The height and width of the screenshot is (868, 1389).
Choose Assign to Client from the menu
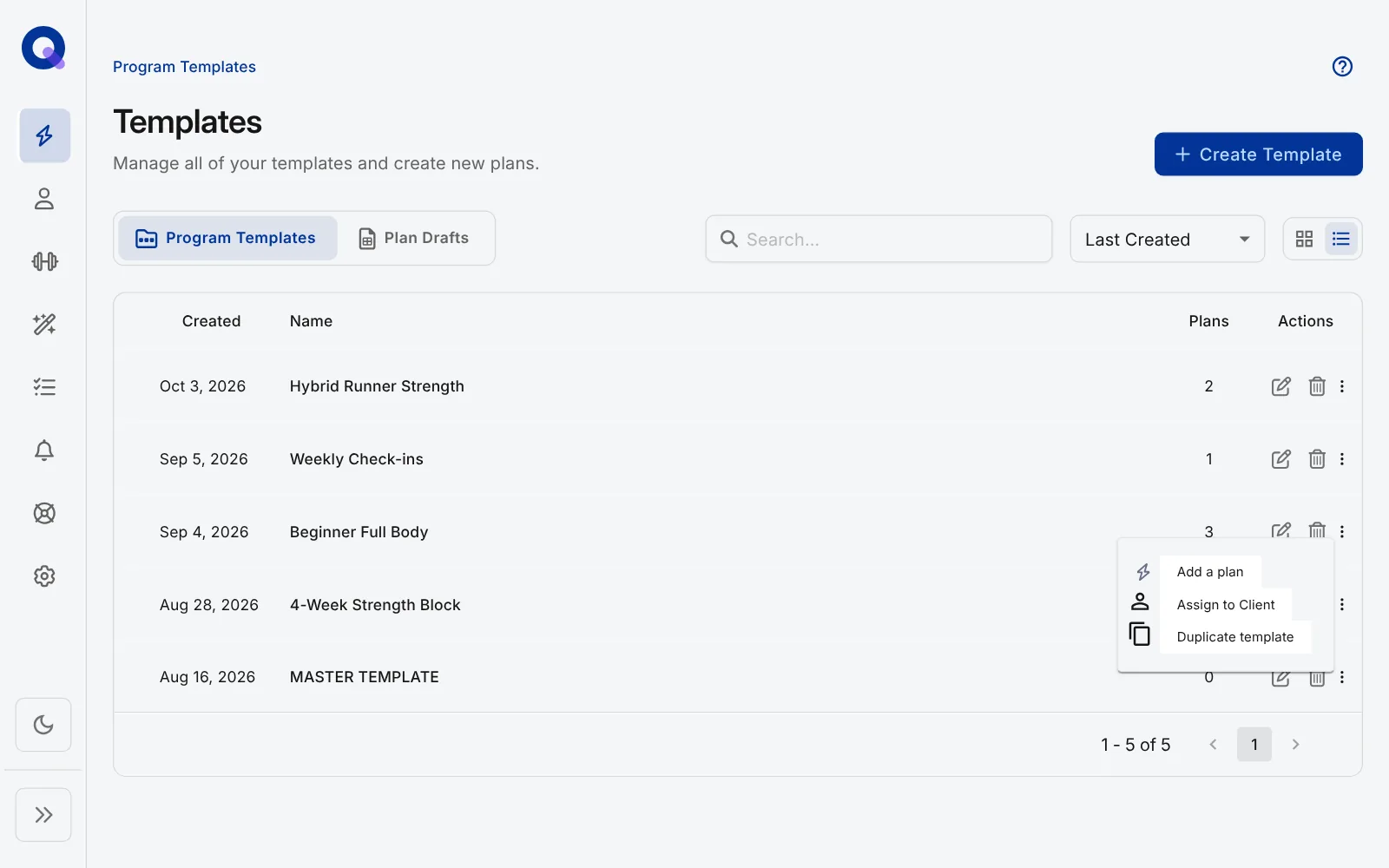[1226, 605]
